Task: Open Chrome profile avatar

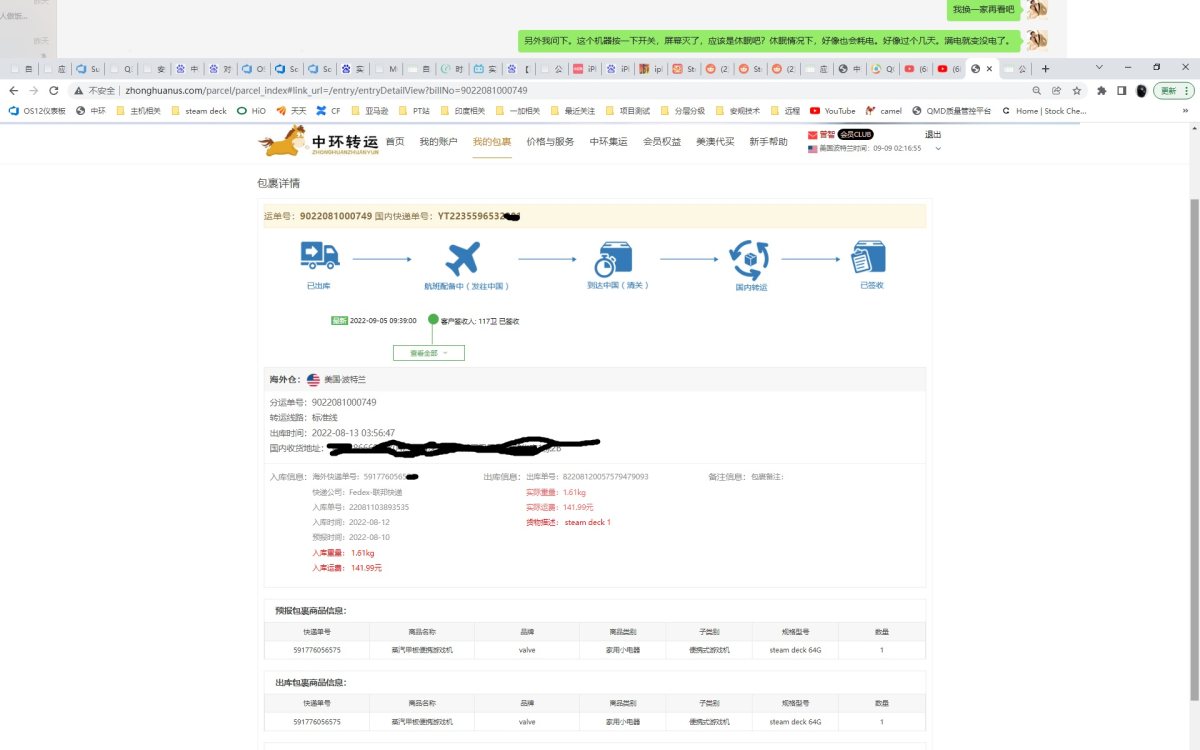Action: coord(1141,90)
